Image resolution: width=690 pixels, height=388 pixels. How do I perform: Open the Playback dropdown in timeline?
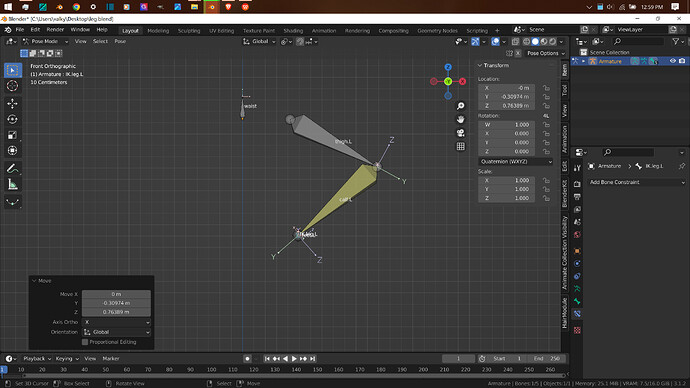[37, 359]
